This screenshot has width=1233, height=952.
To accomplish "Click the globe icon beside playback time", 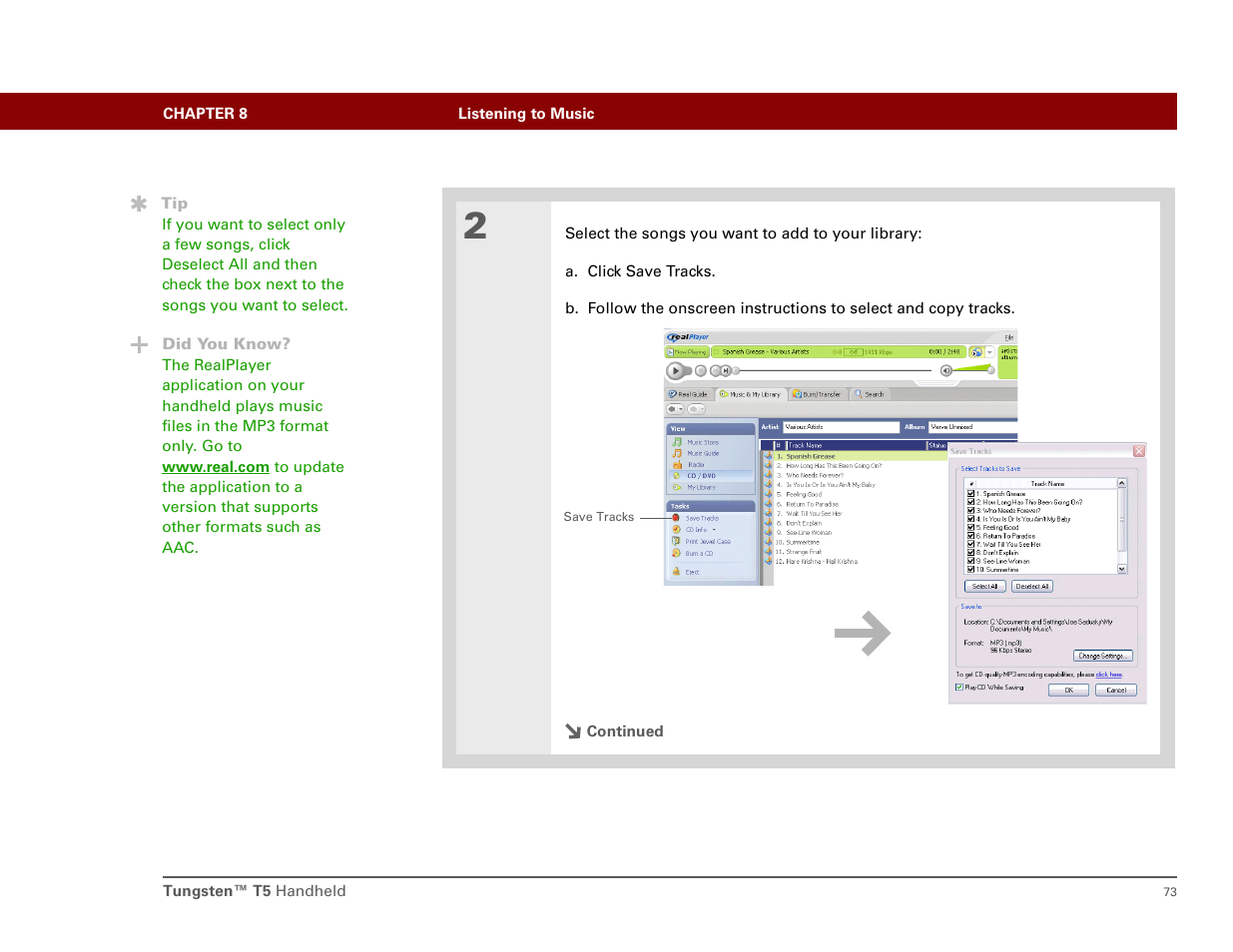I will (x=976, y=352).
